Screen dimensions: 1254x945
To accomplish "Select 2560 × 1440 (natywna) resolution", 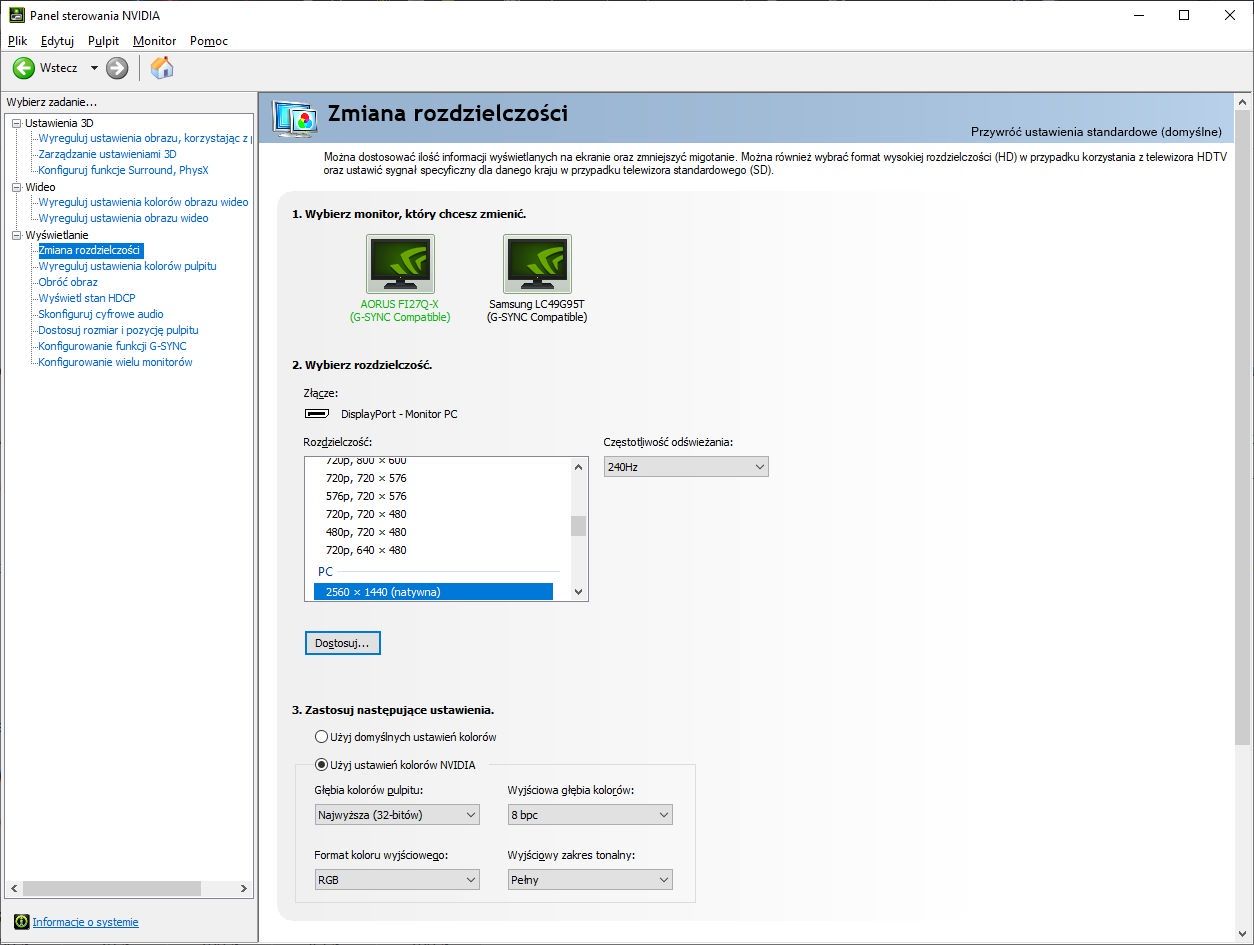I will pyautogui.click(x=433, y=592).
